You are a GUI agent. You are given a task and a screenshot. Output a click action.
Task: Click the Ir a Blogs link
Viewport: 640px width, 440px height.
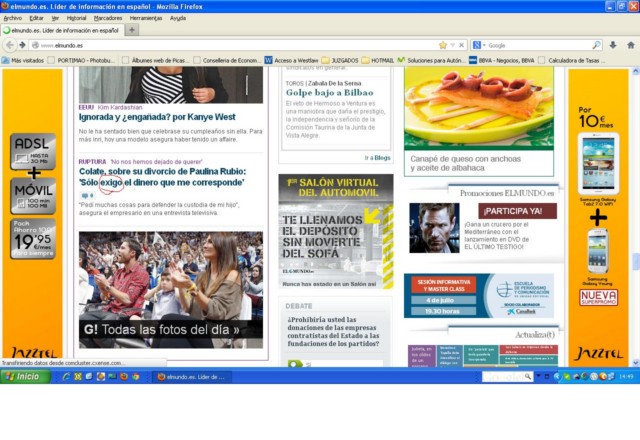coord(378,158)
